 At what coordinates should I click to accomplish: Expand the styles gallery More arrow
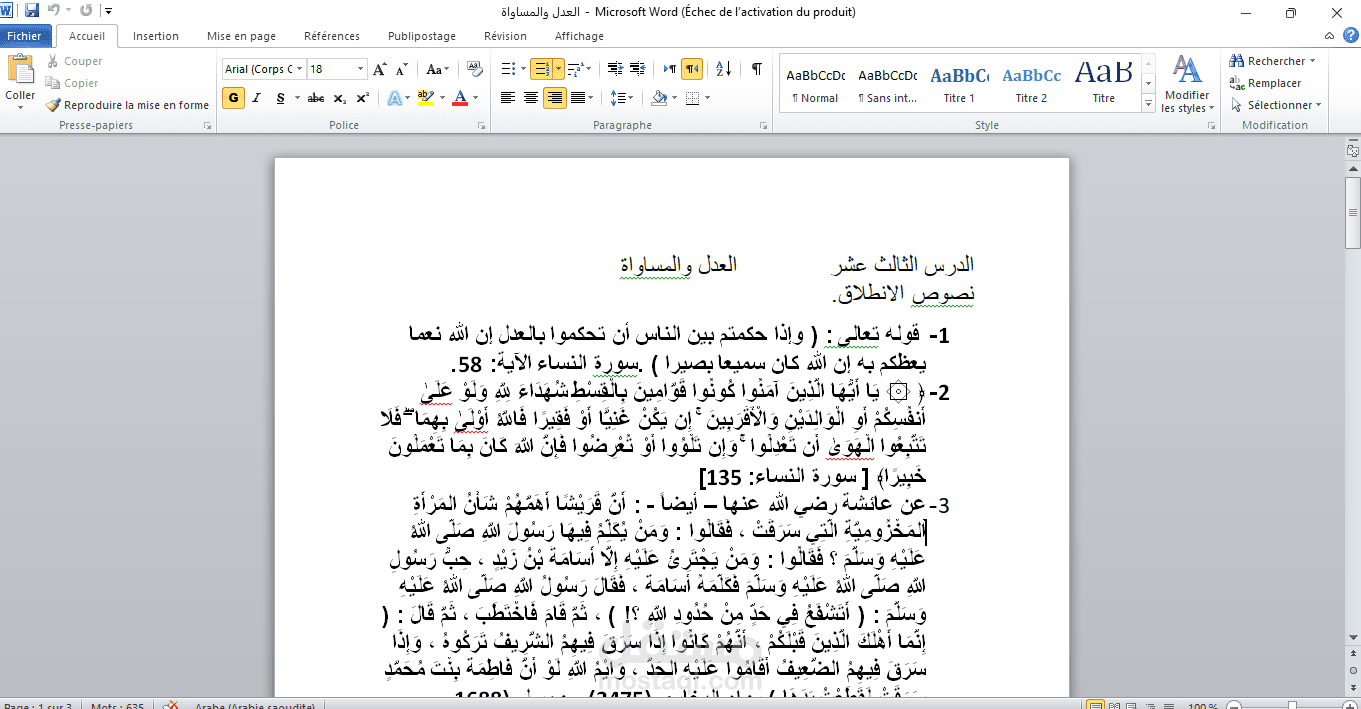pyautogui.click(x=1149, y=102)
